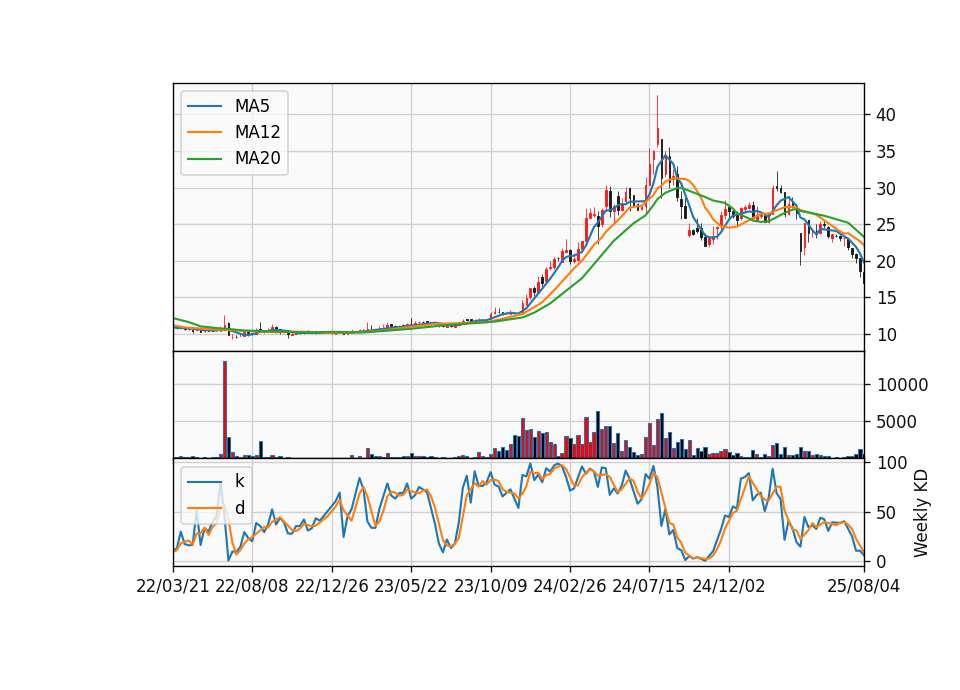960x690 pixels.
Task: Click the k legend label in KD panel
Action: click(x=239, y=481)
